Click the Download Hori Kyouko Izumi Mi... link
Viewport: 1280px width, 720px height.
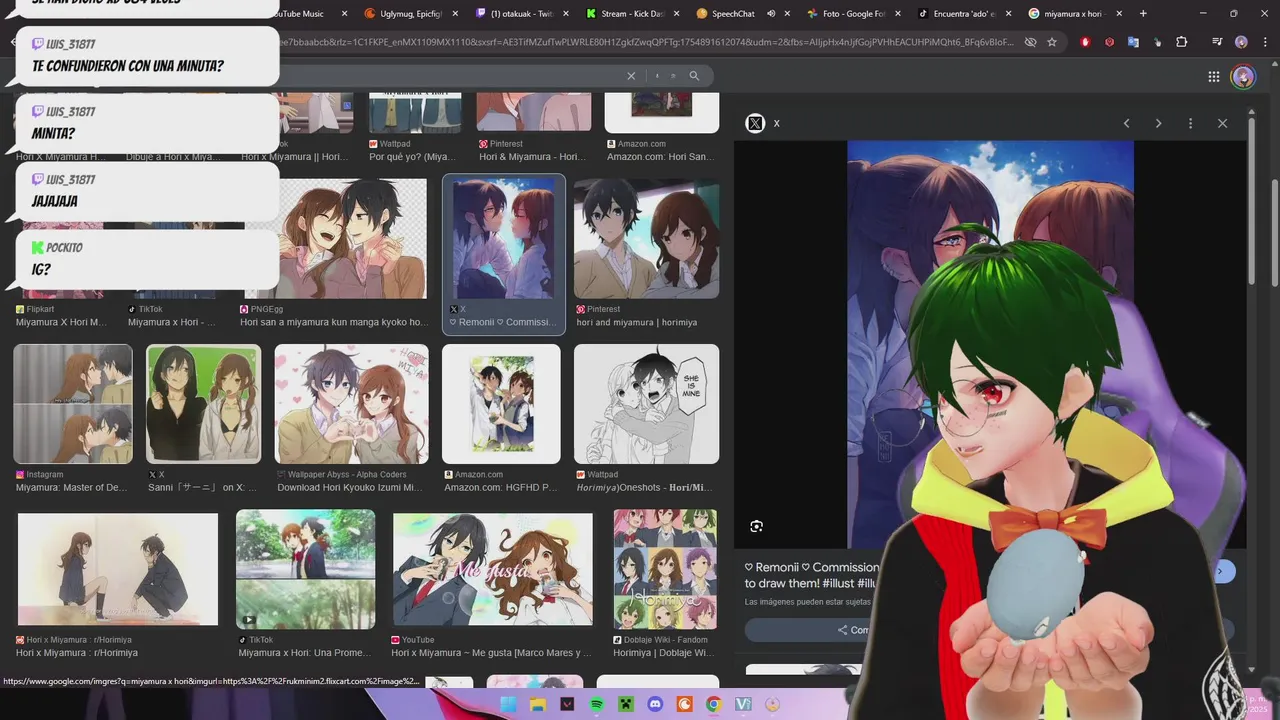353,487
